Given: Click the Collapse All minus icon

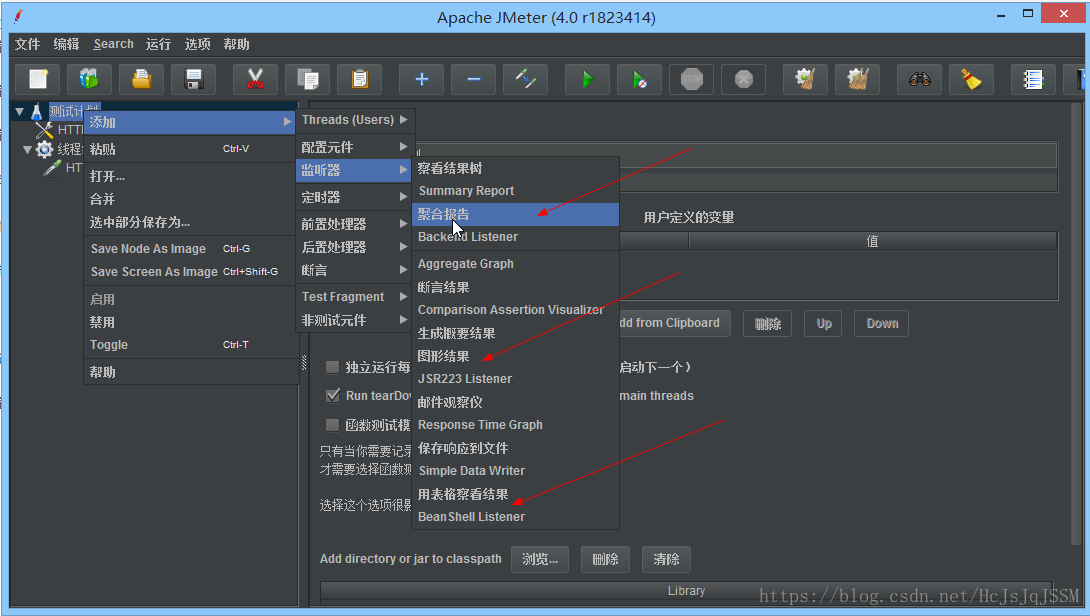Looking at the screenshot, I should click(x=473, y=79).
